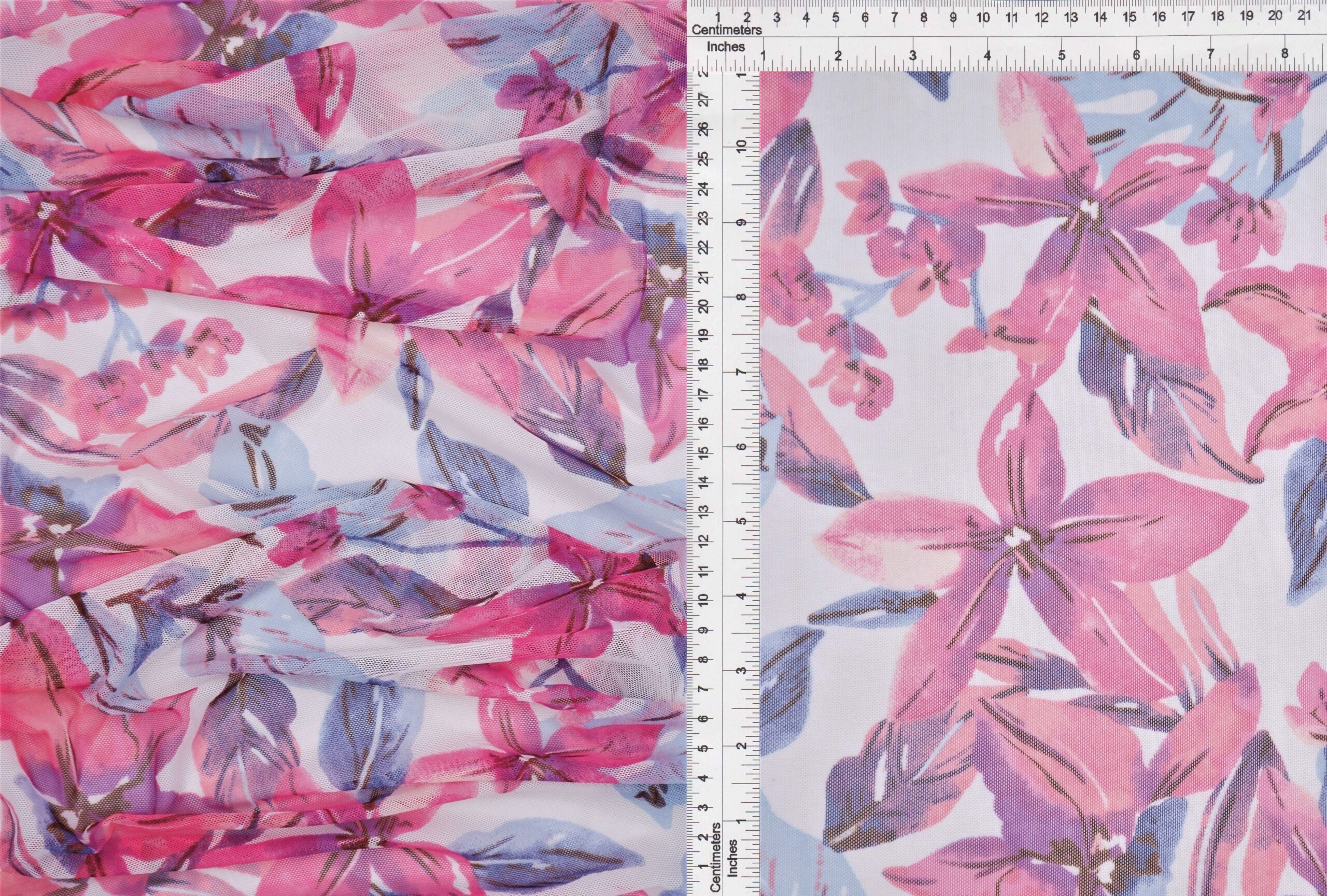Select the 6 mark on the top inches ruler
Viewport: 1327px width, 896px height.
pos(1136,55)
